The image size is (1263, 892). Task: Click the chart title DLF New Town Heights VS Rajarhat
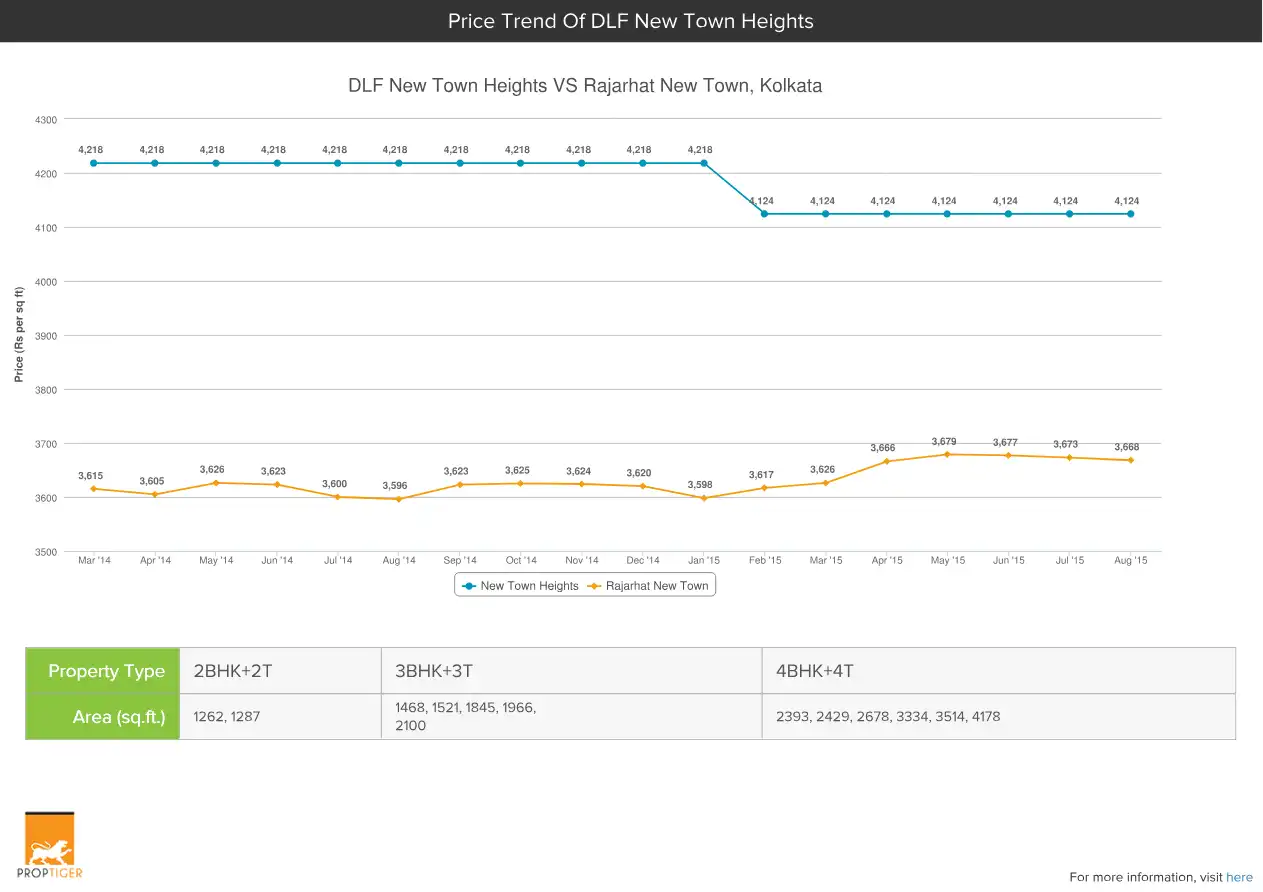585,86
